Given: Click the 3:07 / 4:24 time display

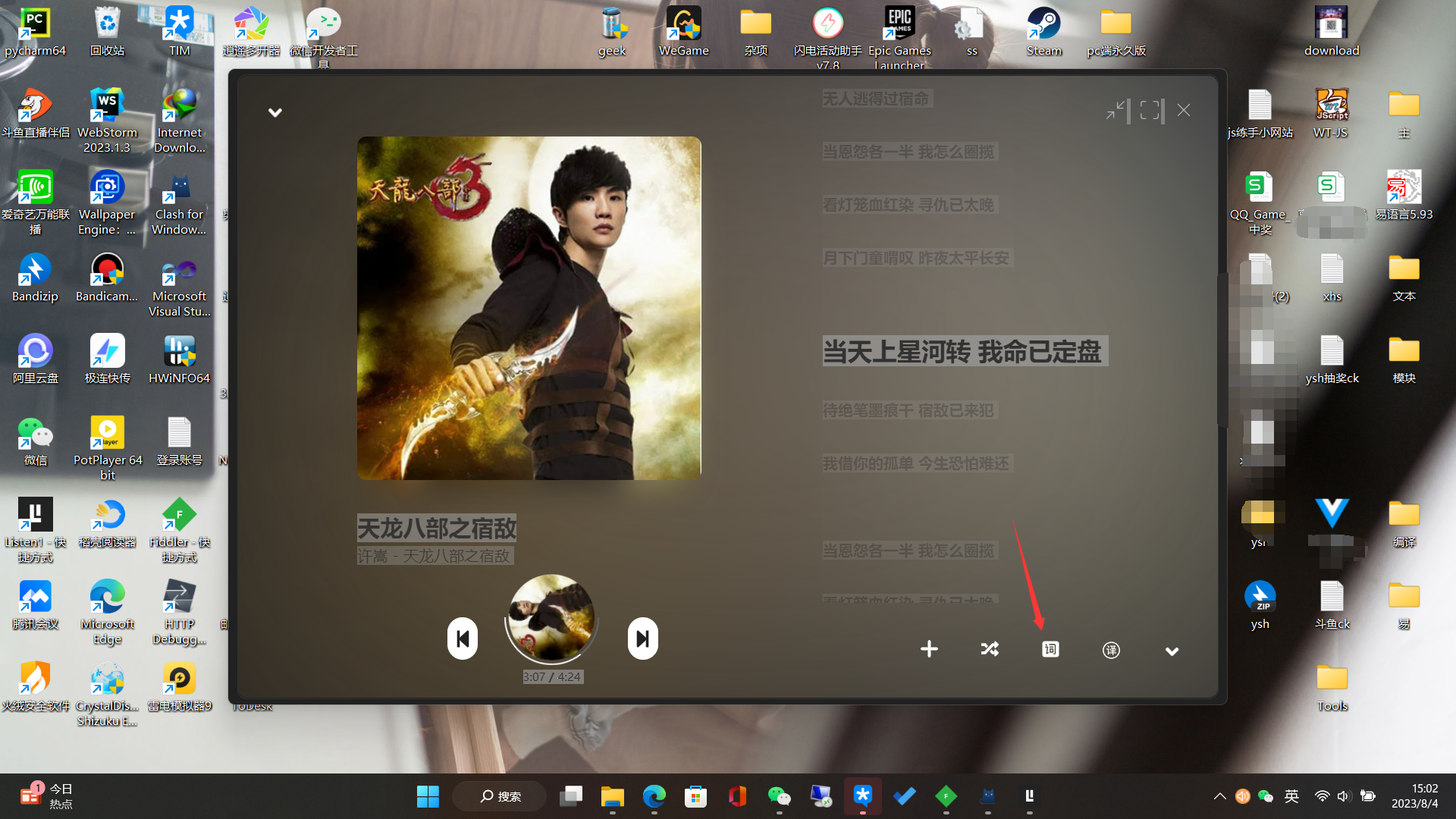Looking at the screenshot, I should [x=552, y=677].
